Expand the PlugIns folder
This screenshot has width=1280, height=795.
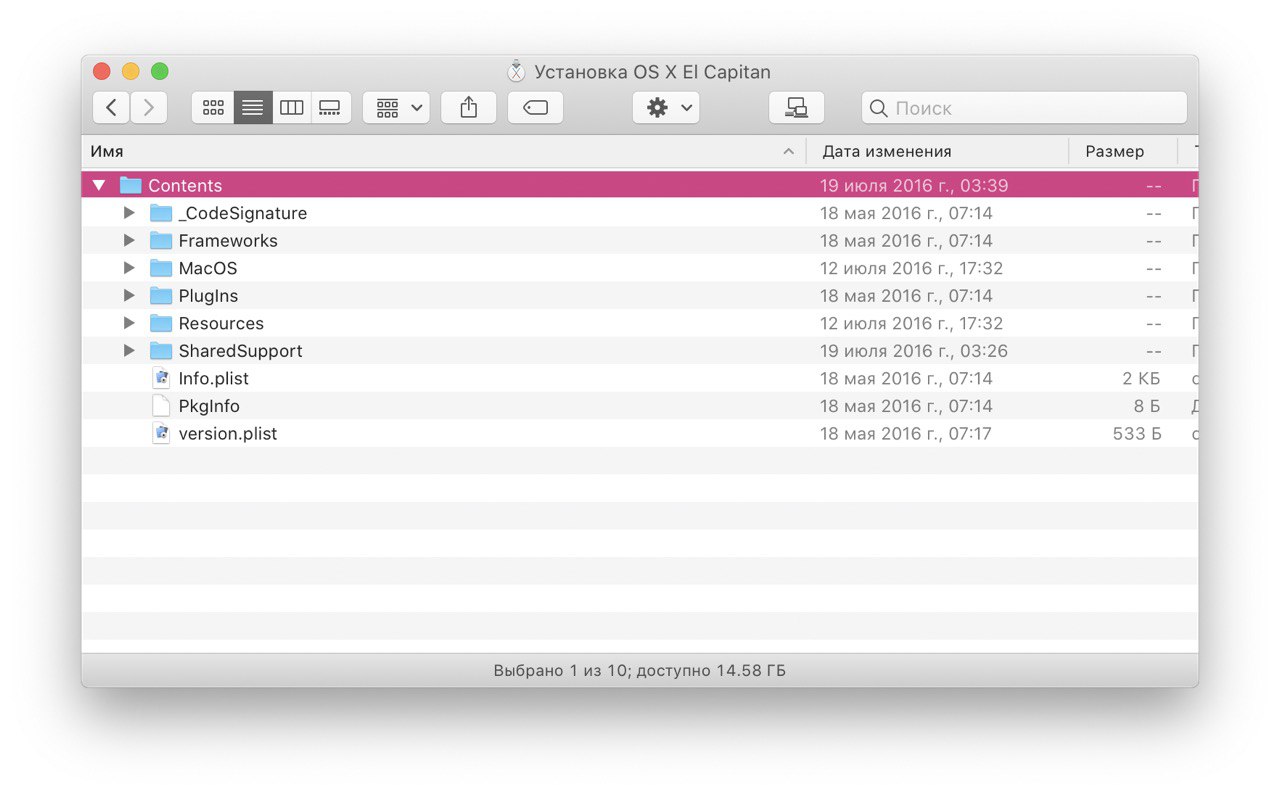129,296
